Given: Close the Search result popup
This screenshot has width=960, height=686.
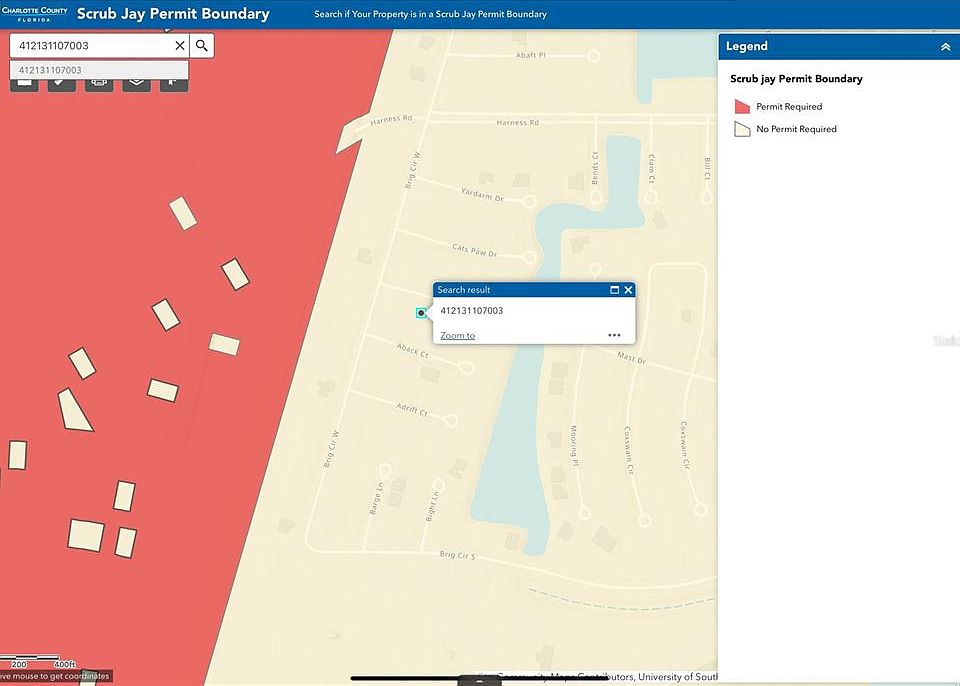Looking at the screenshot, I should [x=628, y=290].
